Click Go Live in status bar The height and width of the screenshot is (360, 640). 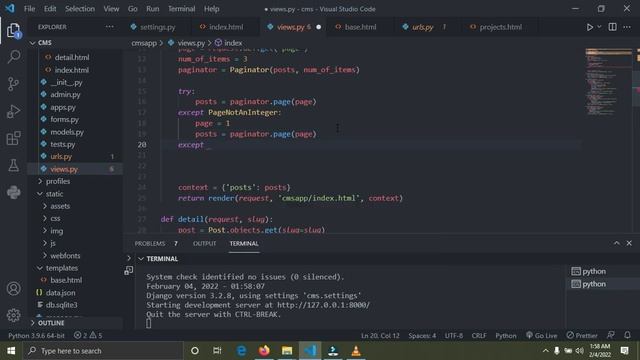tap(541, 336)
